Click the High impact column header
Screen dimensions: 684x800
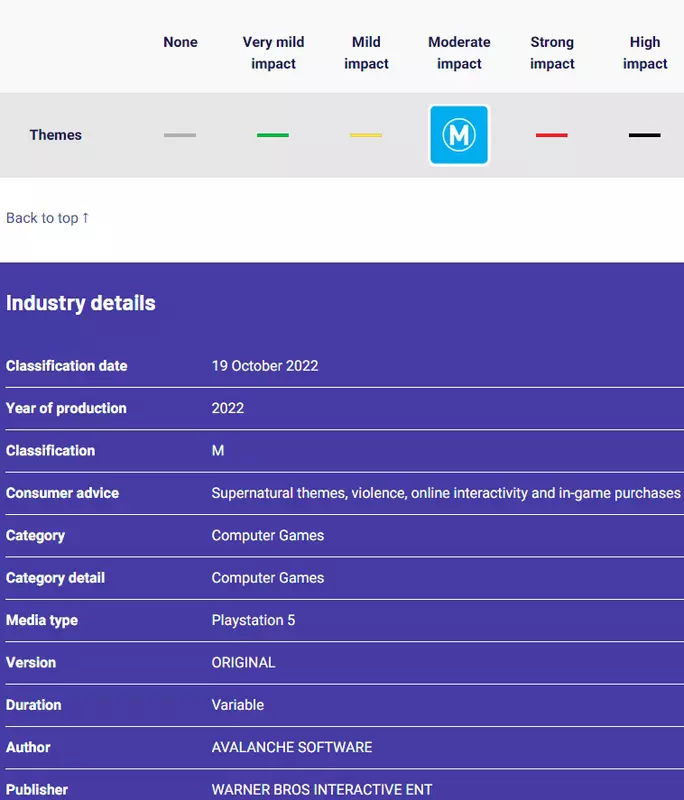coord(645,53)
